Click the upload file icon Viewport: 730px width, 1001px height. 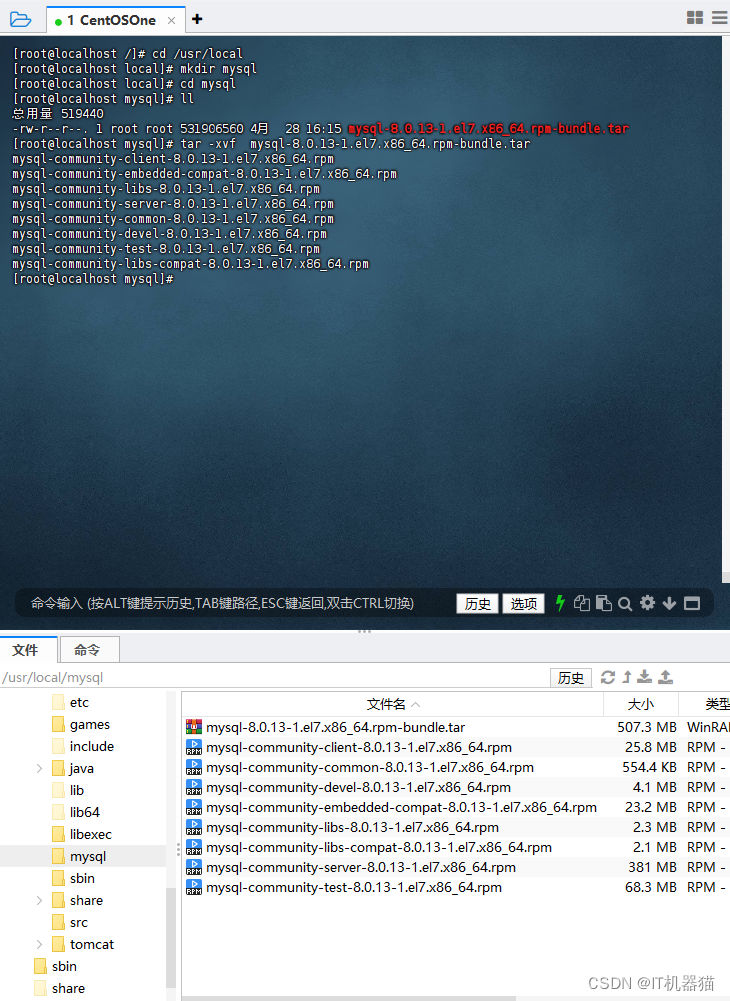point(665,677)
